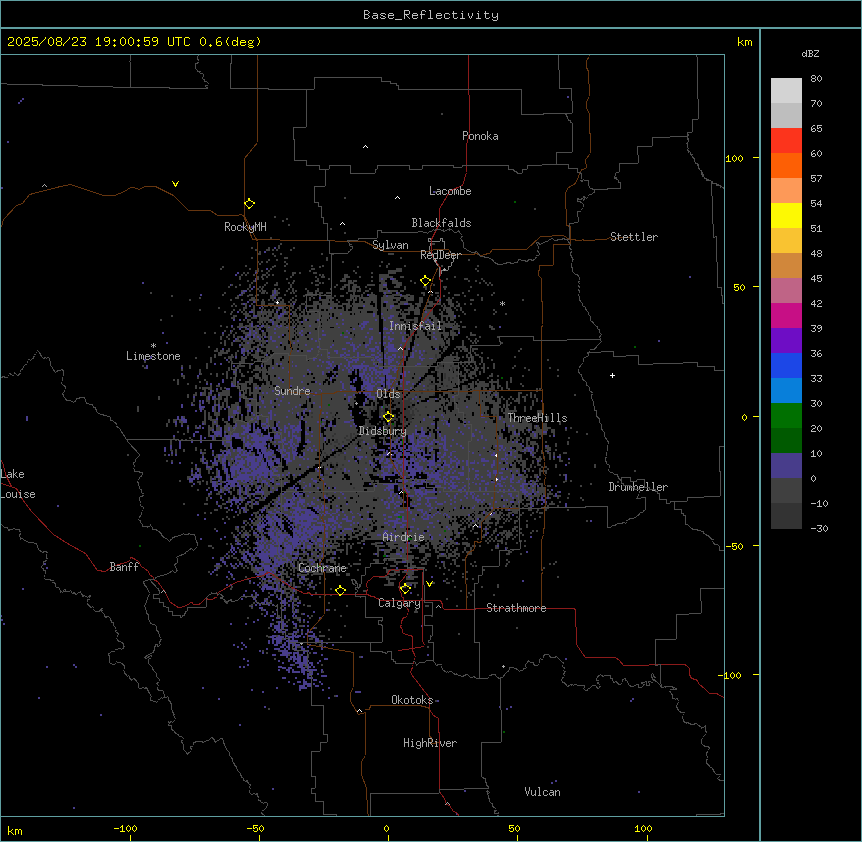Screen dimensions: 862x842
Task: Click the asterisk marker east of Innisfail
Action: (502, 303)
